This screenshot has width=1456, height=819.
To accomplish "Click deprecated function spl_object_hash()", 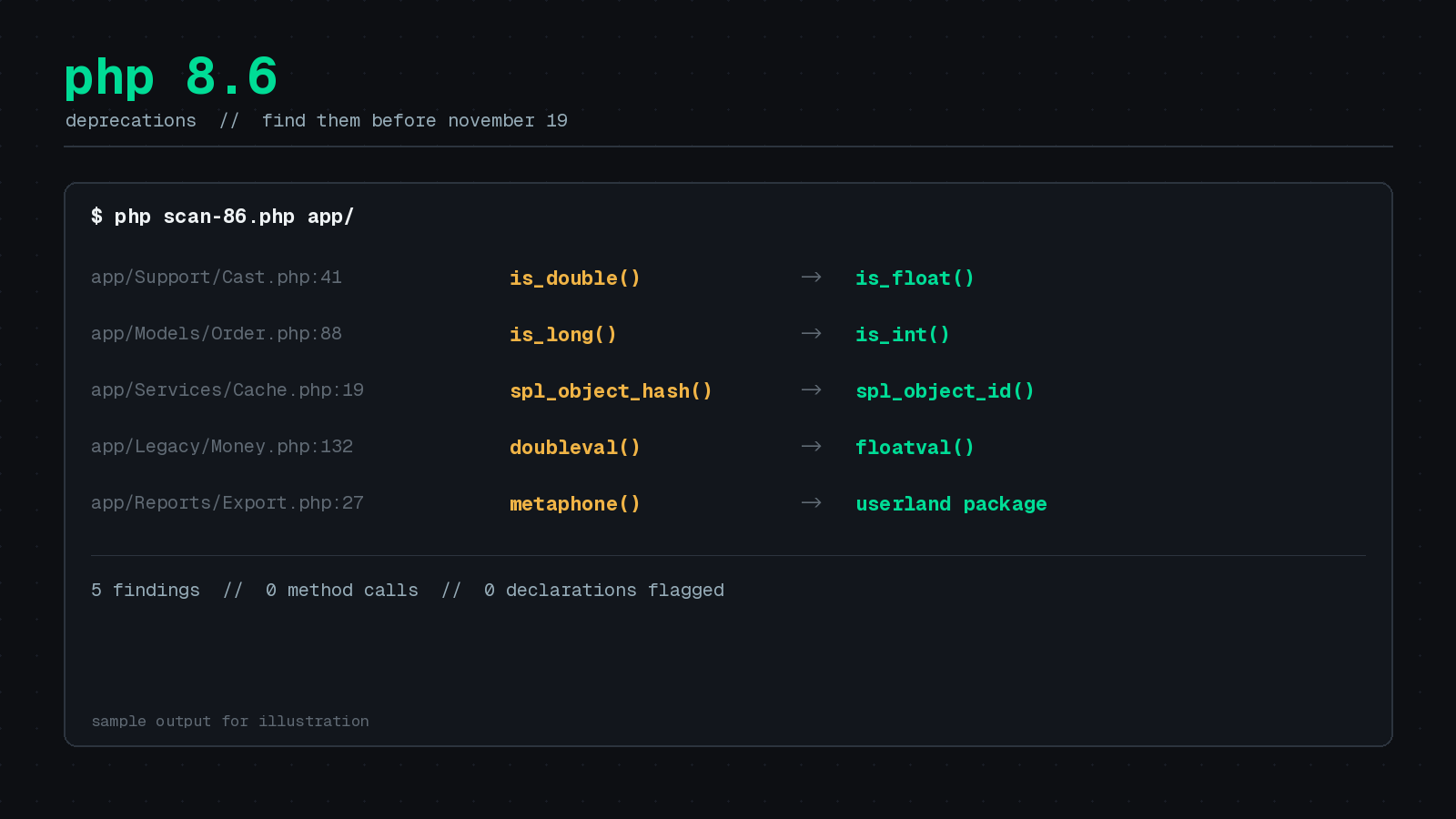I will tap(611, 391).
